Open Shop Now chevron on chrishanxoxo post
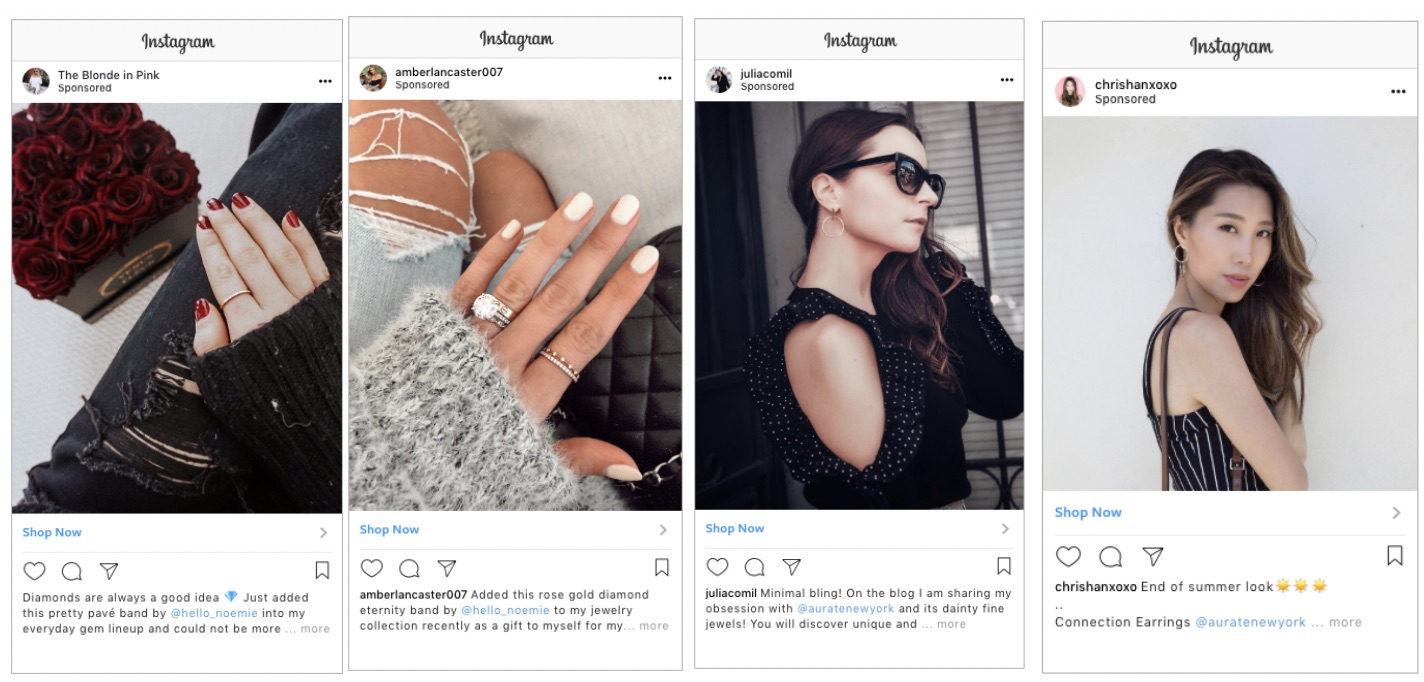The width and height of the screenshot is (1424, 682). (1396, 513)
